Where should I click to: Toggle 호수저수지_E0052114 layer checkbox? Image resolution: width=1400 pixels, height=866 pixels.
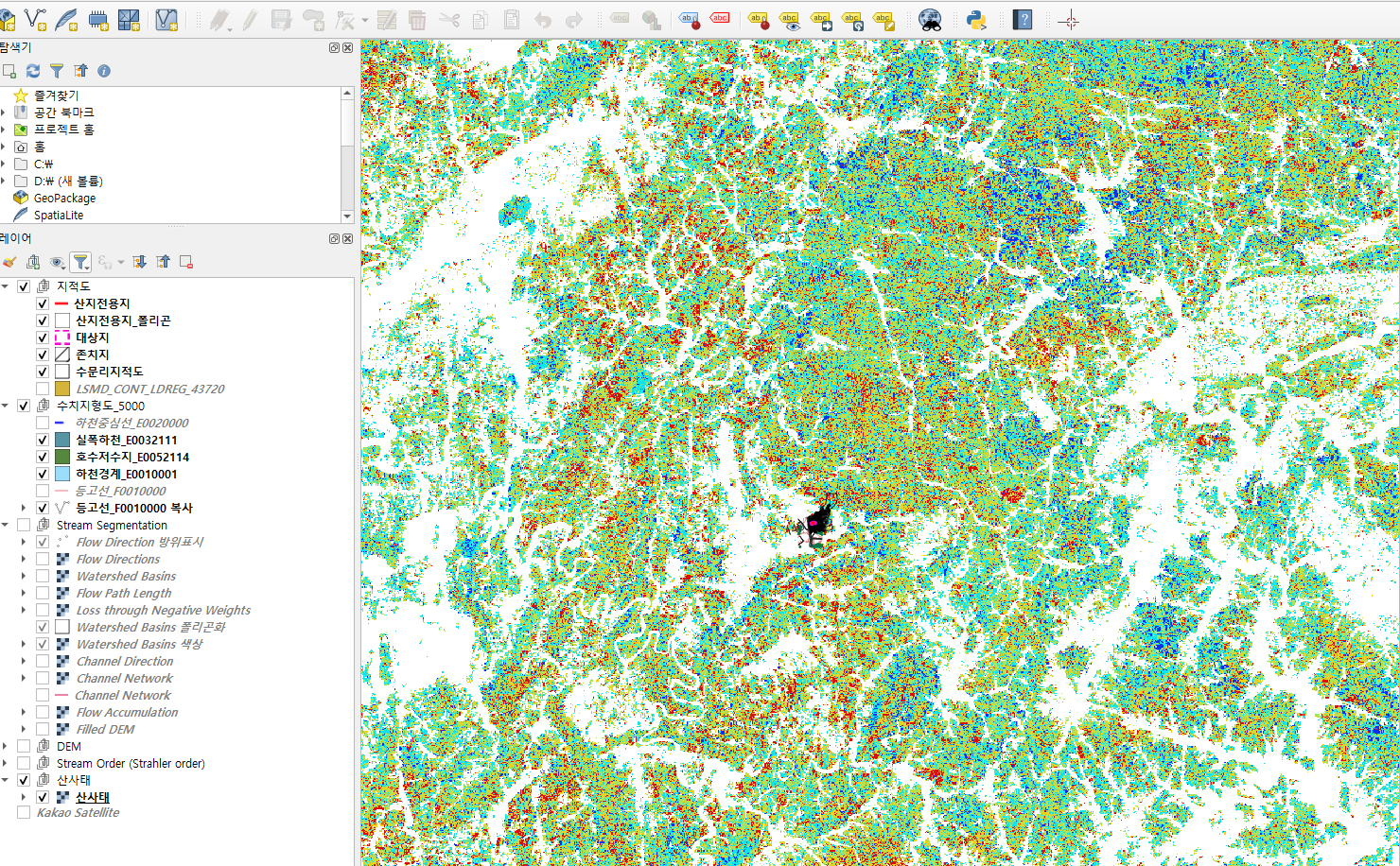[x=43, y=457]
